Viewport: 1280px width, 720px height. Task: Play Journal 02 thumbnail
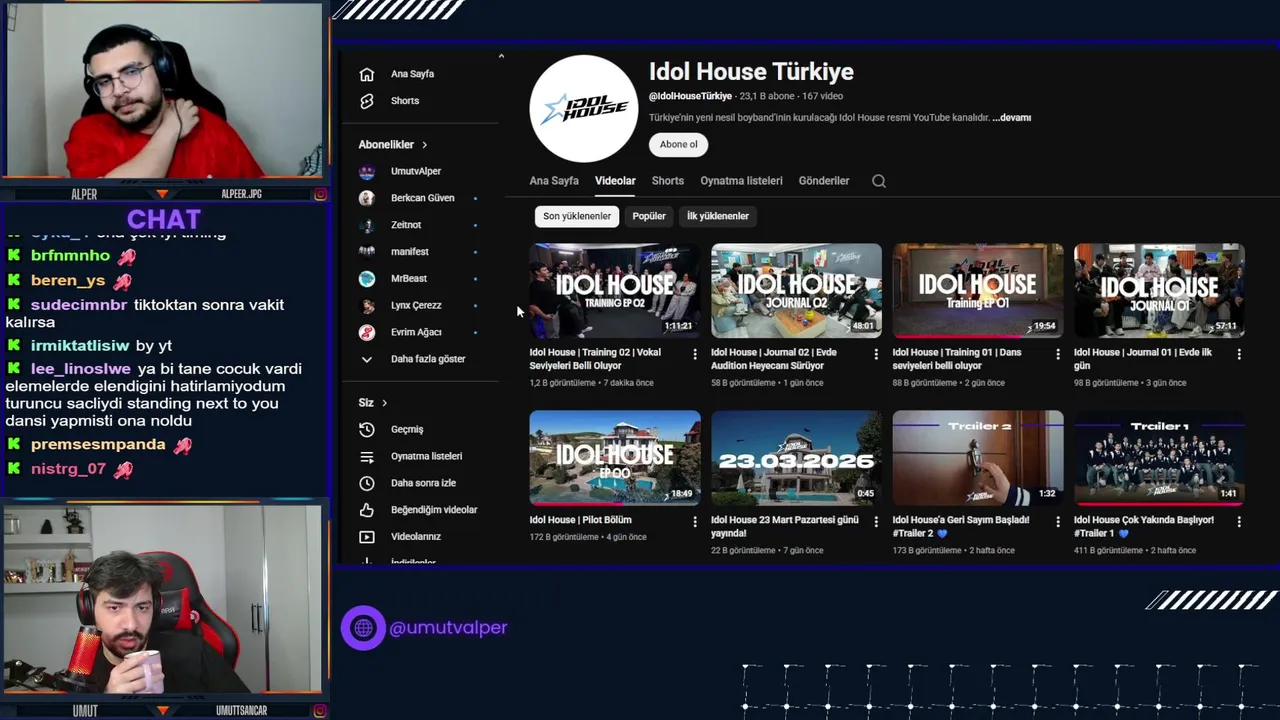coord(796,290)
